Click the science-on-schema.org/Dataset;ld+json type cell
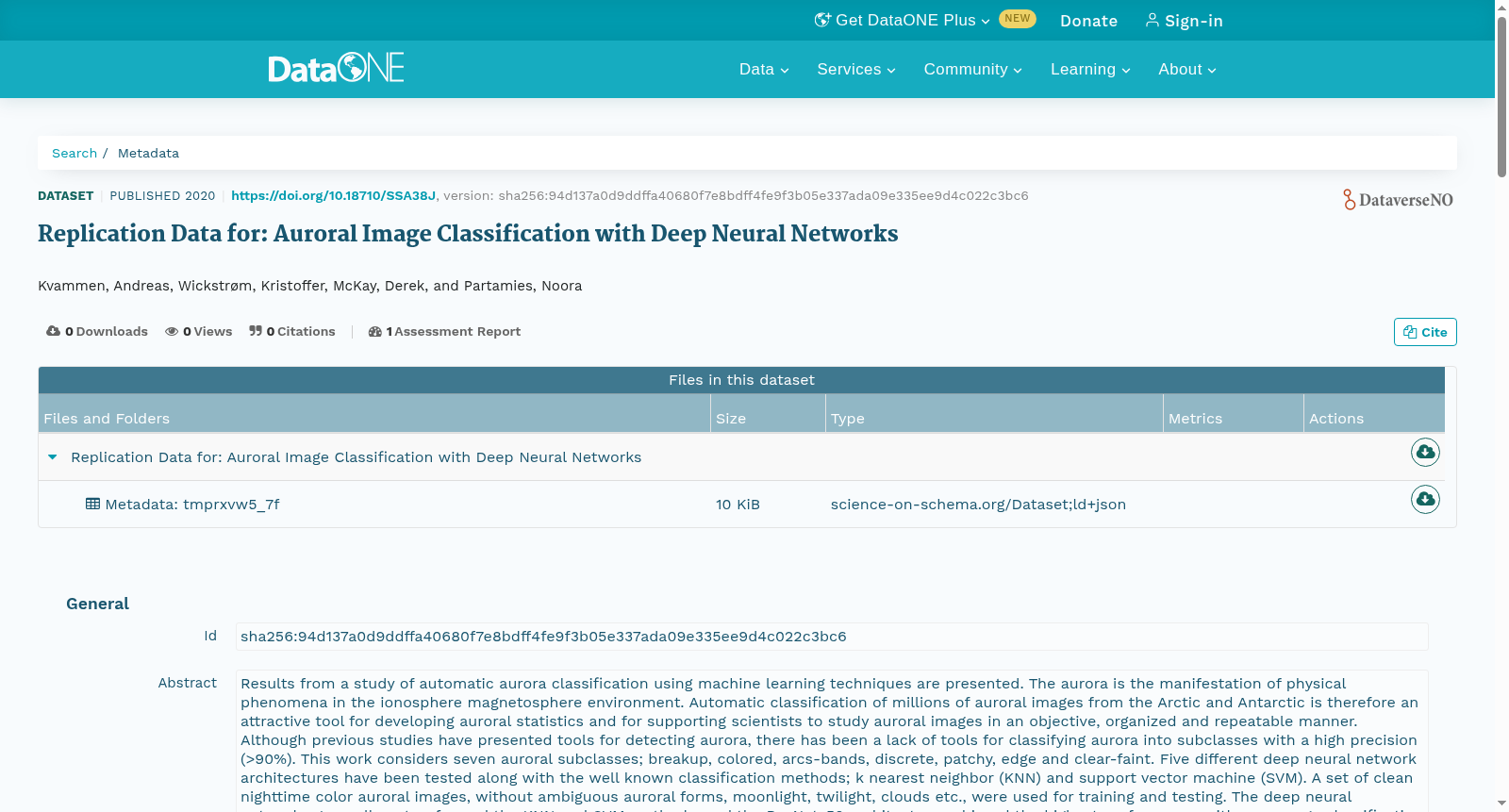Screen dimensions: 1509x812 pos(978,505)
